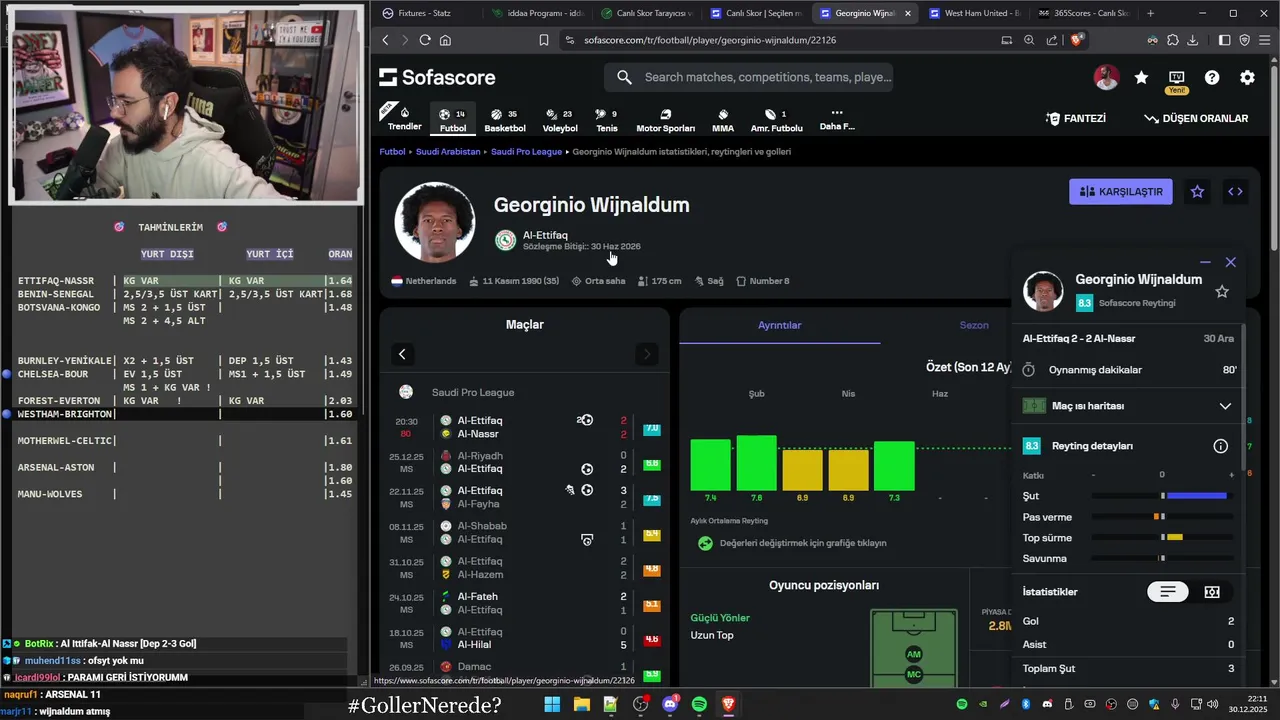Open browser downloads
Viewport: 1280px width, 720px height.
pos(1192,40)
